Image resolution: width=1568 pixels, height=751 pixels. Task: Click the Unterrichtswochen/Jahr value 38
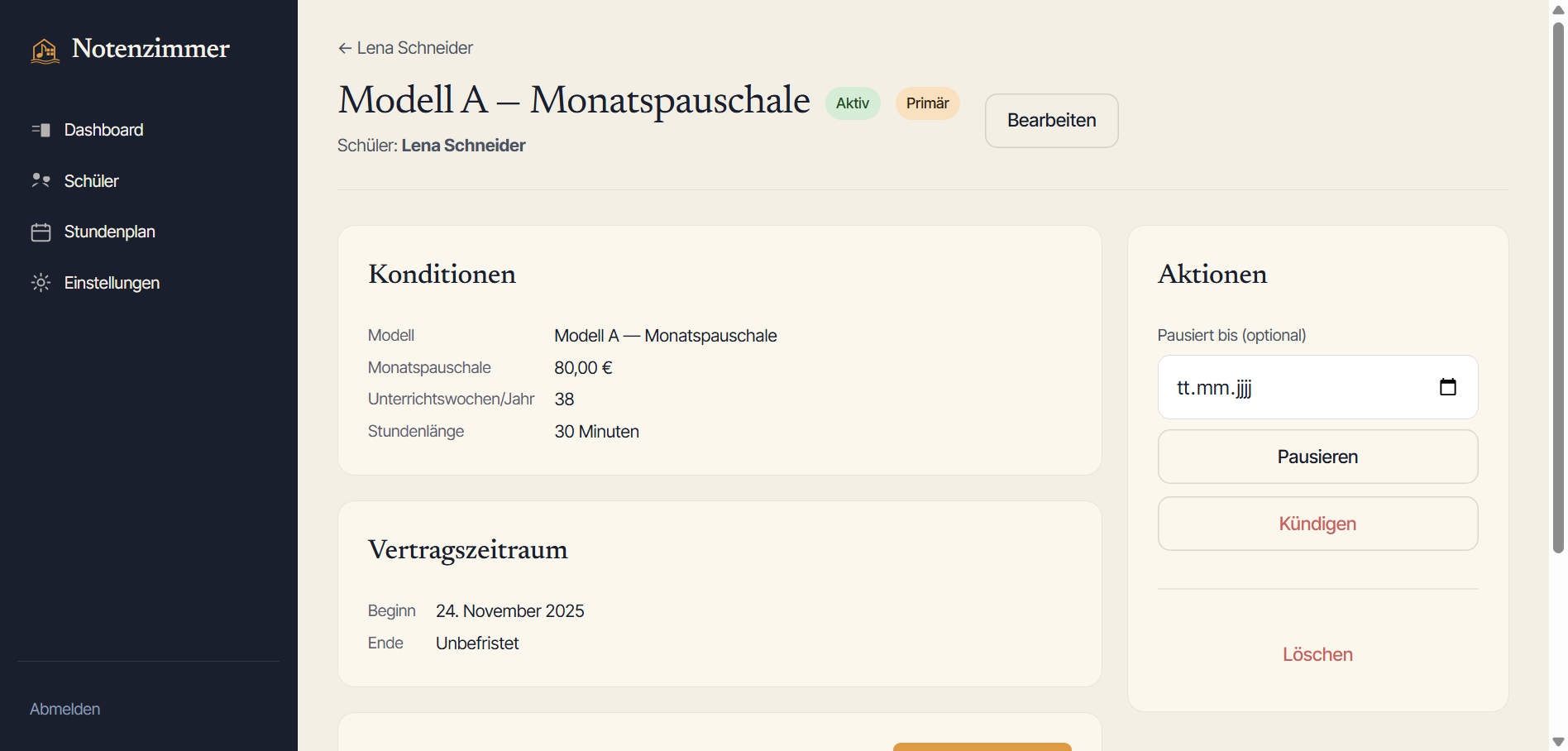[x=564, y=399]
